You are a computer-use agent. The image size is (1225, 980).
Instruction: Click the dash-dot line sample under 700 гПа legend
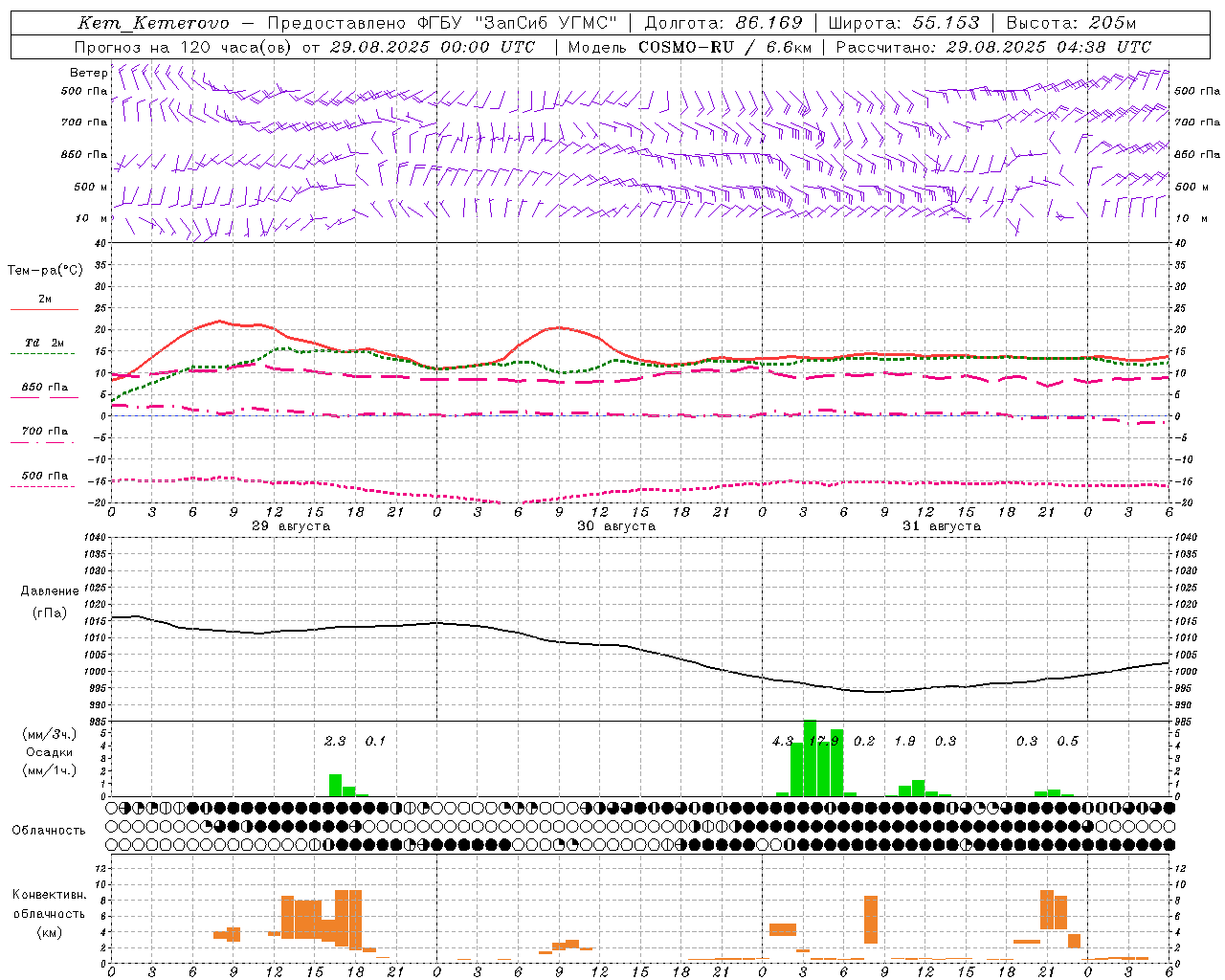tap(43, 442)
